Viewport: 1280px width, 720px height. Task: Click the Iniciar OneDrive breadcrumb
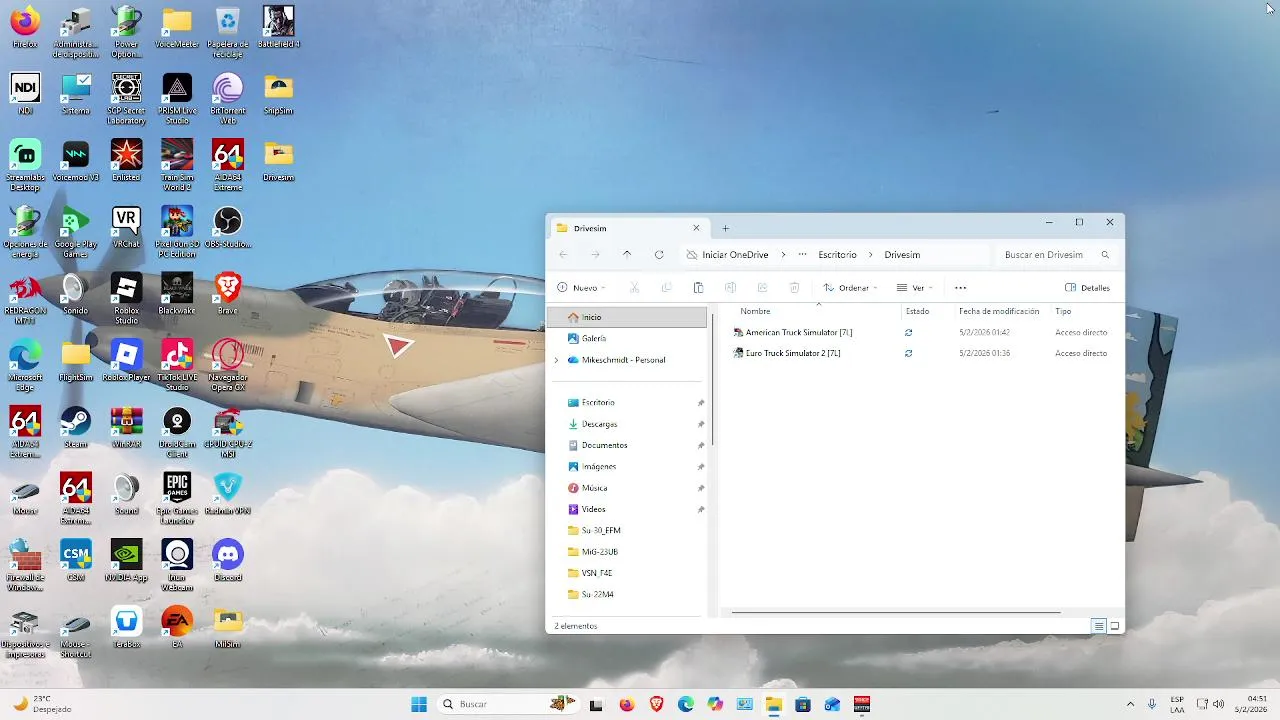(x=735, y=255)
